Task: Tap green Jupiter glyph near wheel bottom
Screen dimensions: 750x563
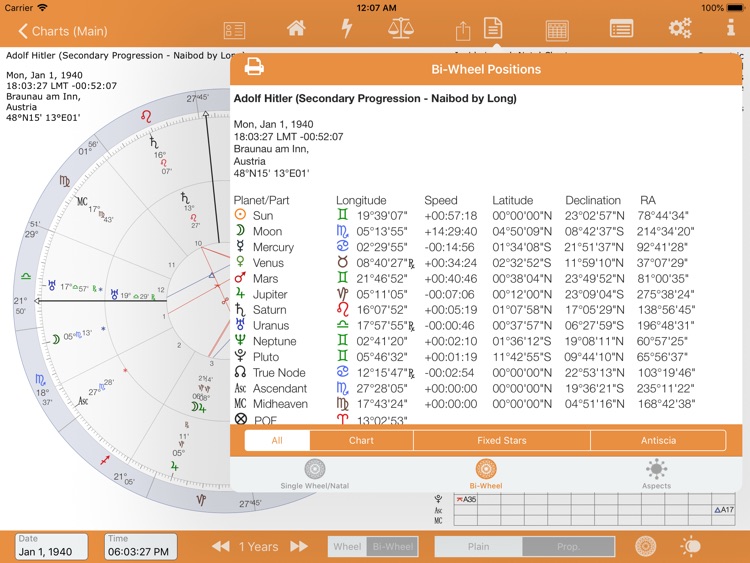Action: pyautogui.click(x=175, y=466)
